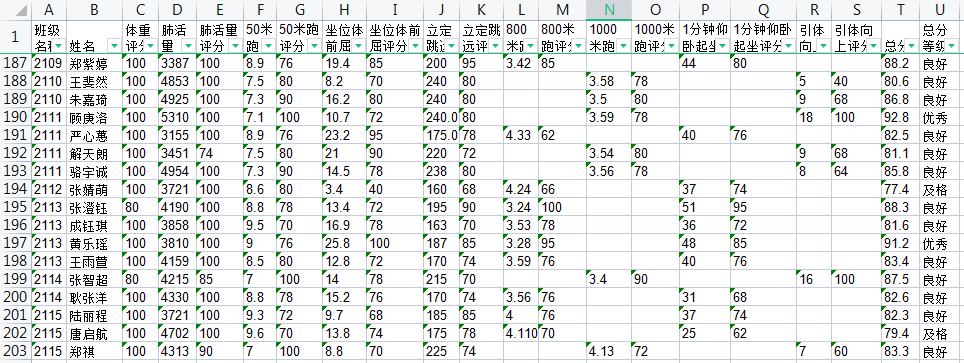The image size is (964, 363).
Task: Select the sit-and-reach cell 25.8
Action: point(344,244)
